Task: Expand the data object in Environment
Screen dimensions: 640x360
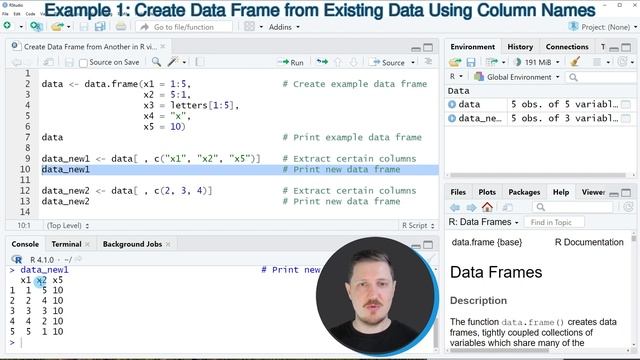Action: pos(452,104)
